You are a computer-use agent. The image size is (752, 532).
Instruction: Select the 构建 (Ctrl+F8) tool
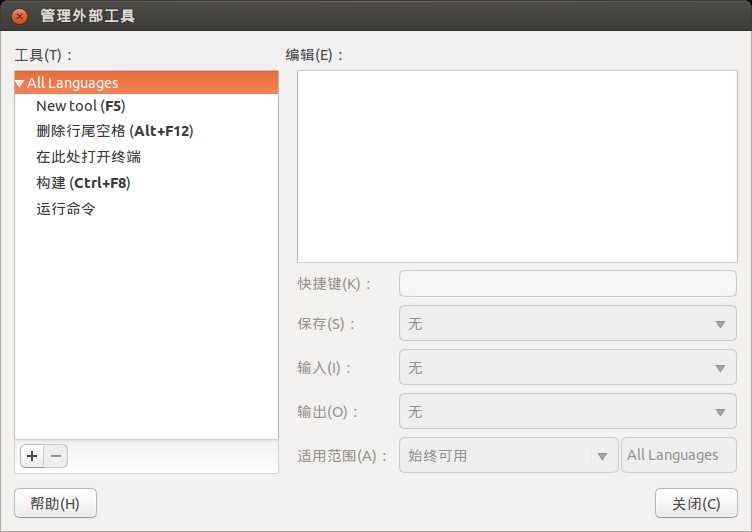[x=146, y=183]
